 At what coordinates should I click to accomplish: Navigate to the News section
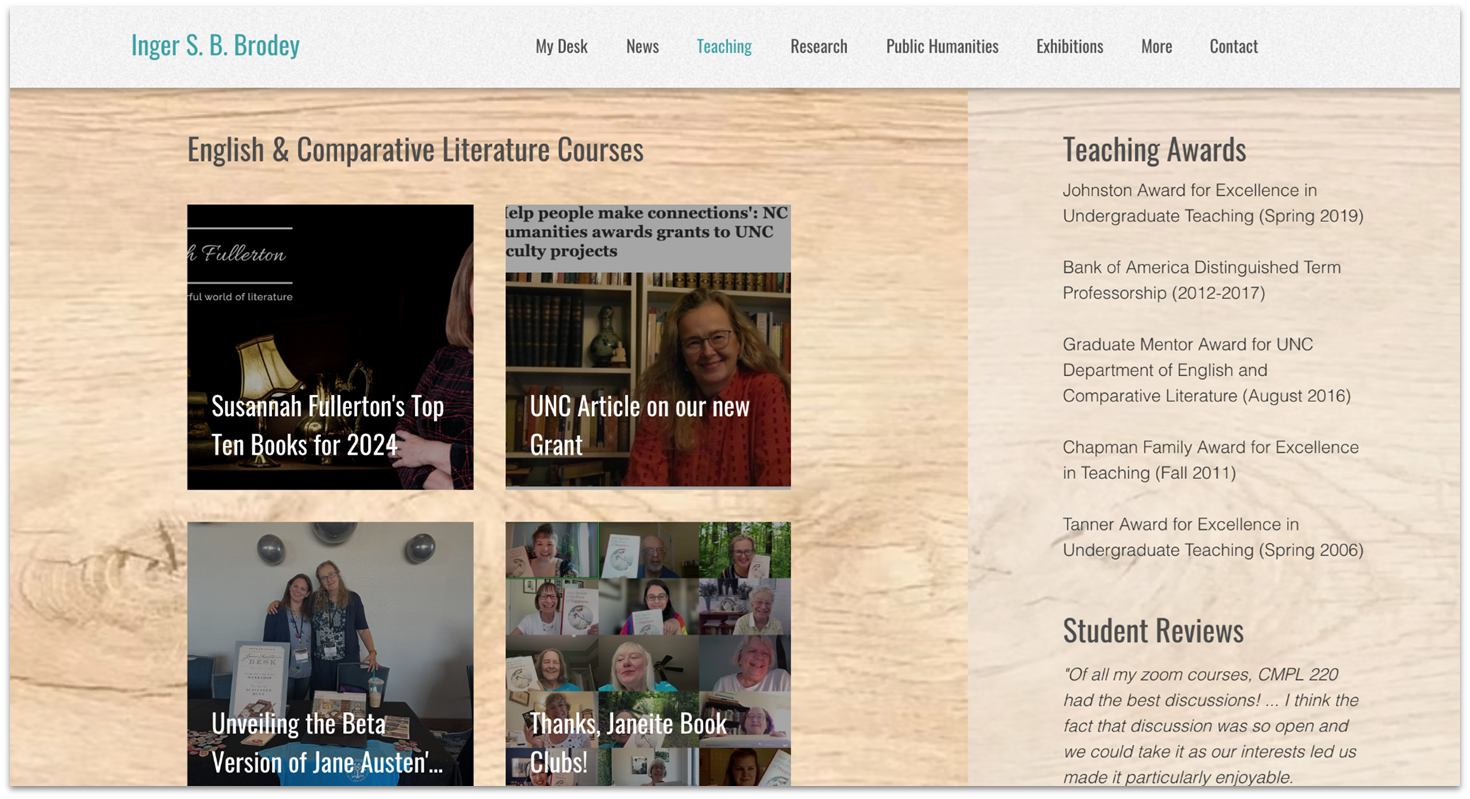[x=642, y=46]
